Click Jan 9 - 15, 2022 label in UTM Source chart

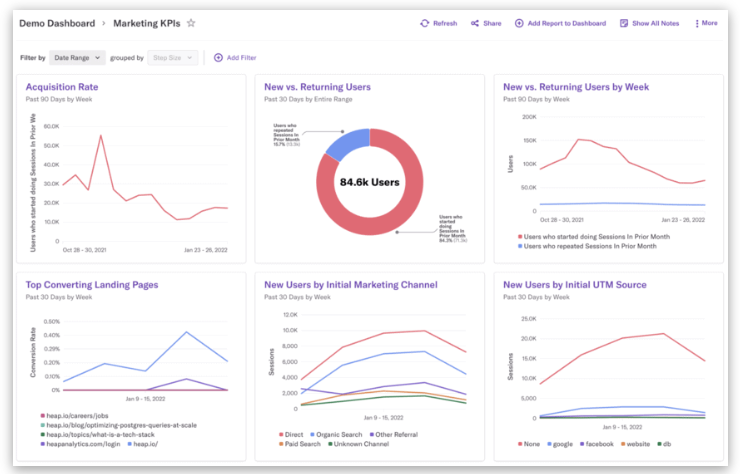622,427
